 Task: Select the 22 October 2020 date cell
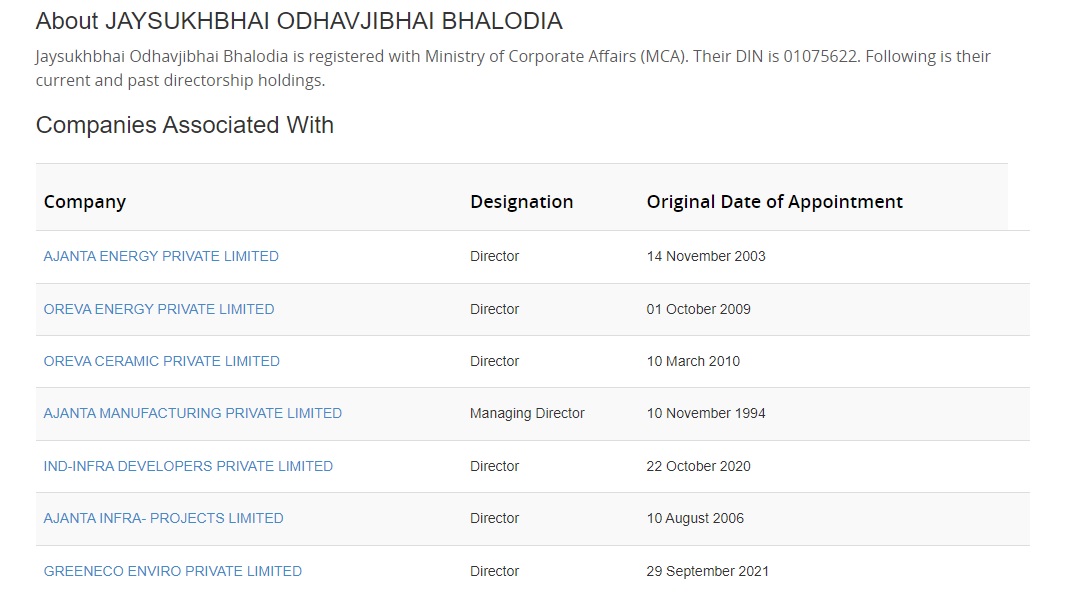coord(698,466)
